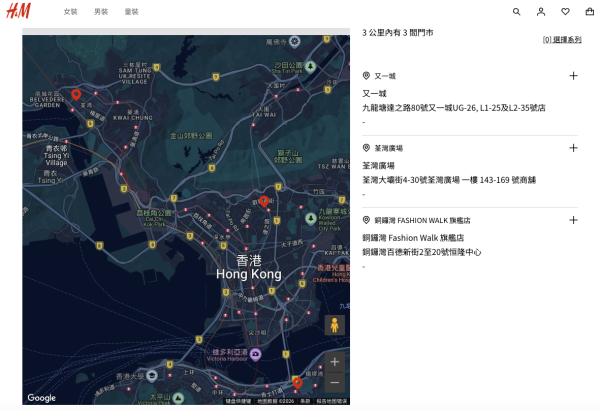Click the [0] 選擇系列 link
This screenshot has height=410, width=600.
[x=562, y=39]
